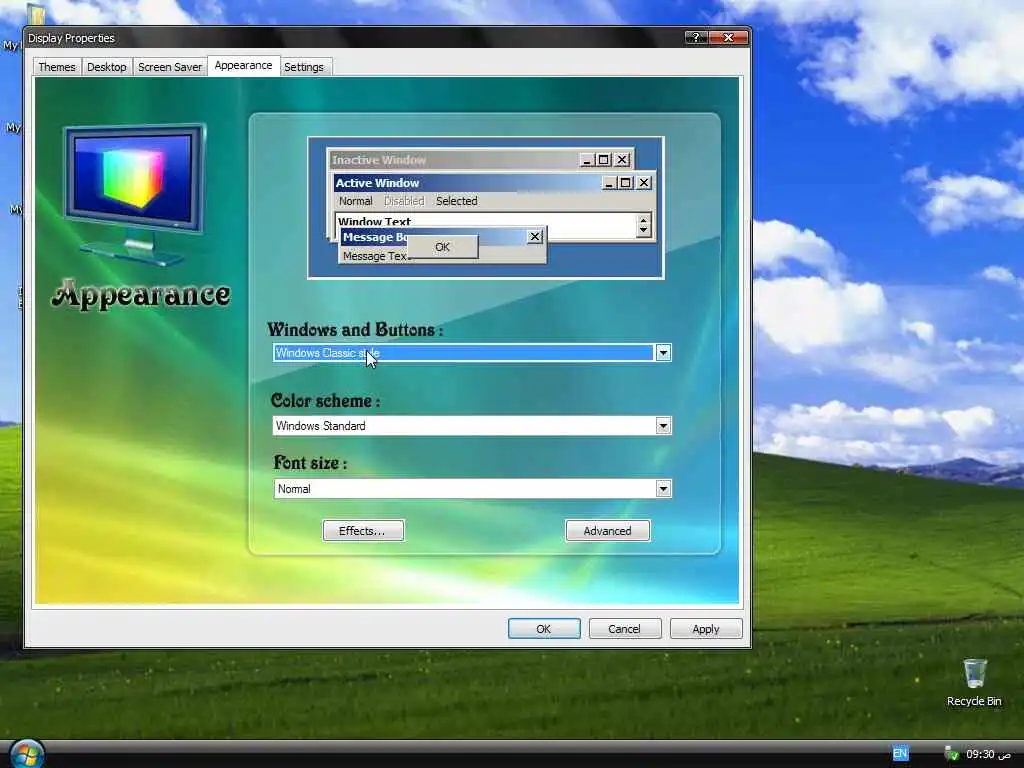Open the Recycle Bin desktop icon
Screen dimensions: 1024x768
coord(974,683)
